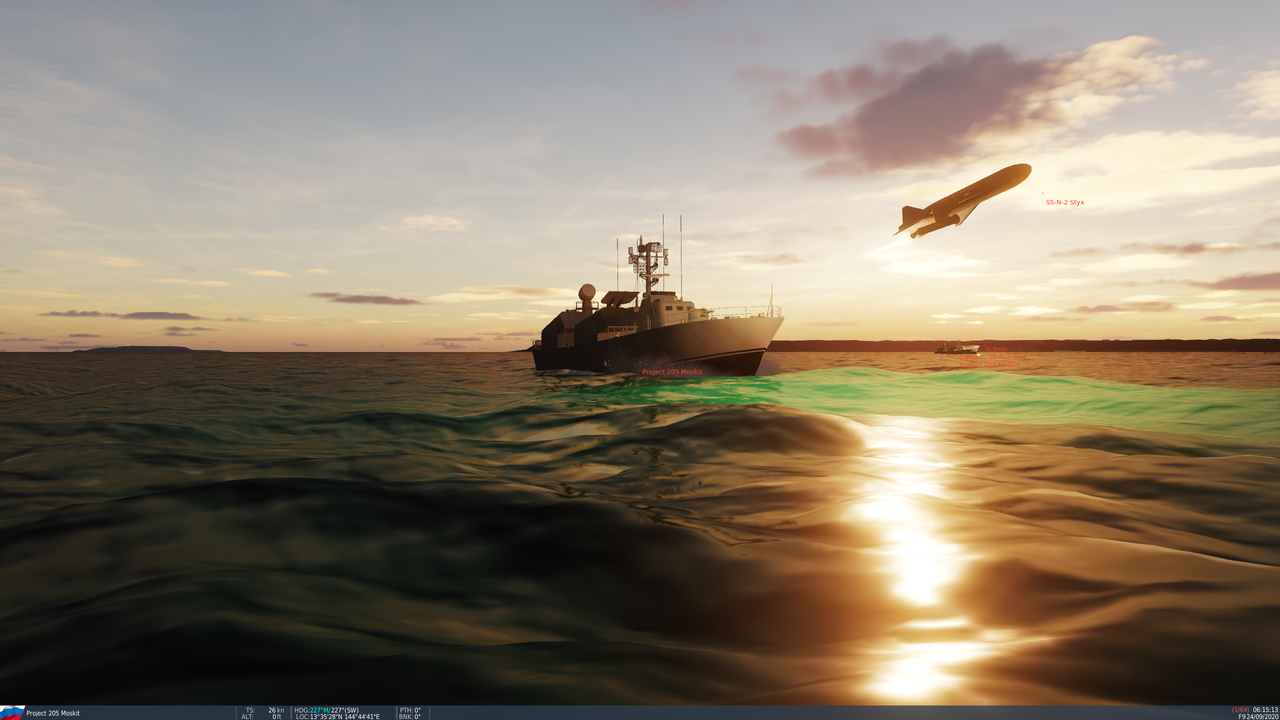
Task: Select the missile boat in the foreground
Action: click(650, 330)
